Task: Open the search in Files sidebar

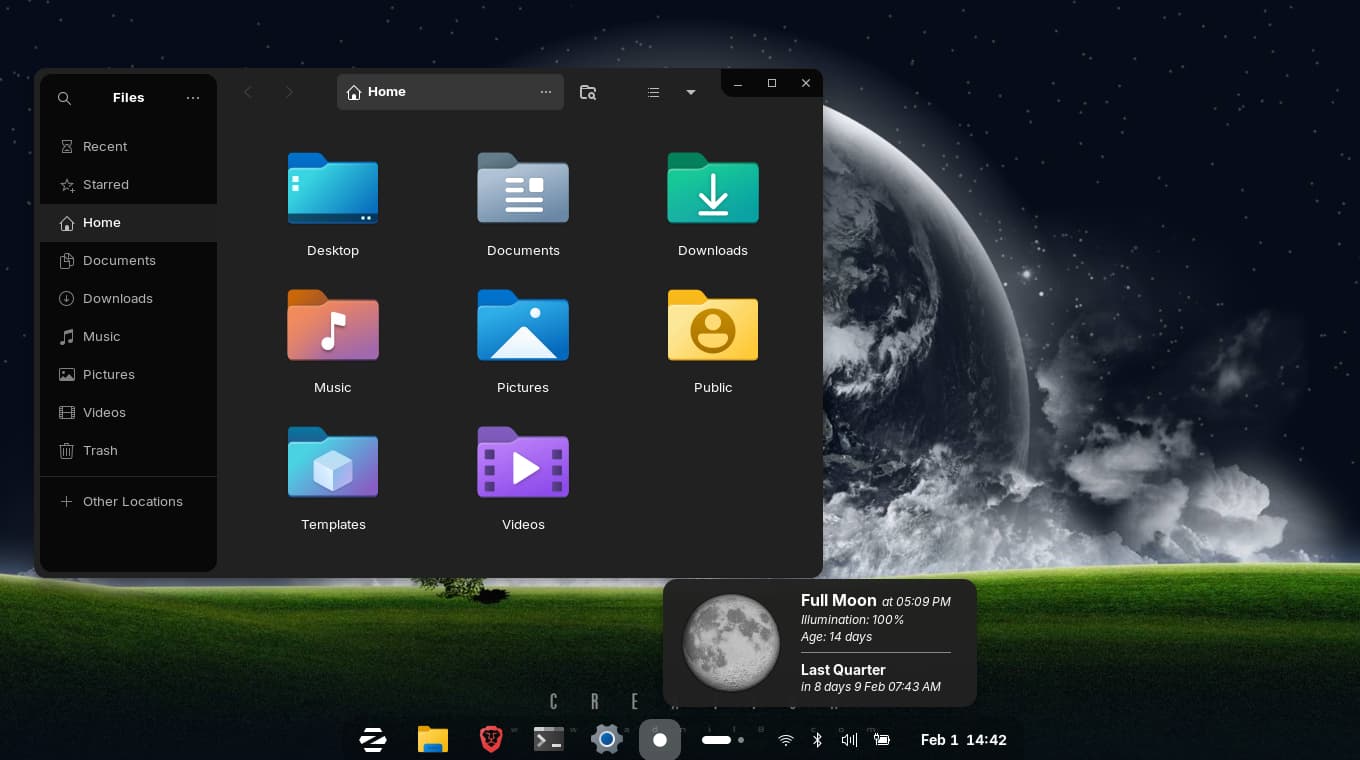Action: pos(64,98)
